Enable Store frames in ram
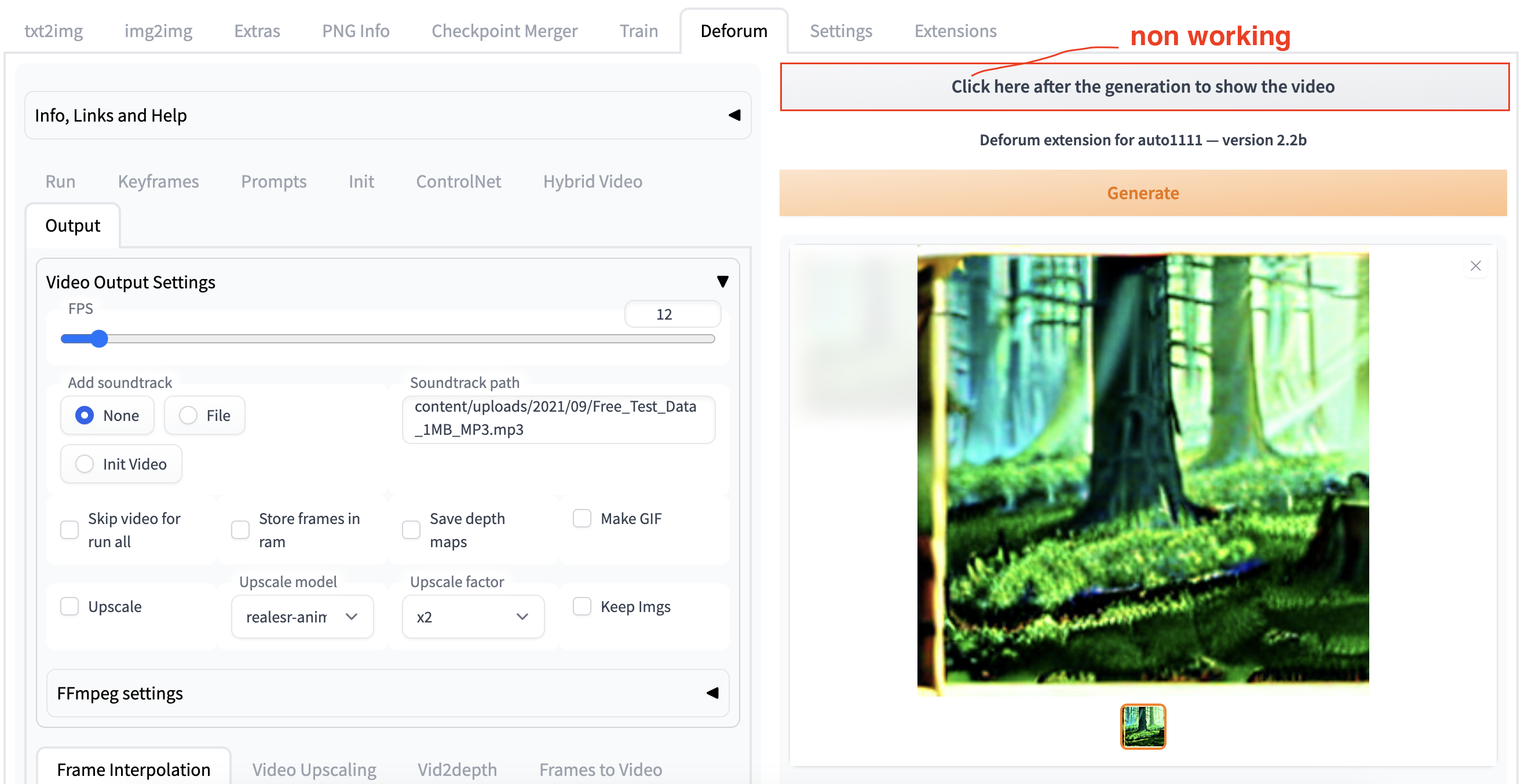1521x784 pixels. pos(240,530)
